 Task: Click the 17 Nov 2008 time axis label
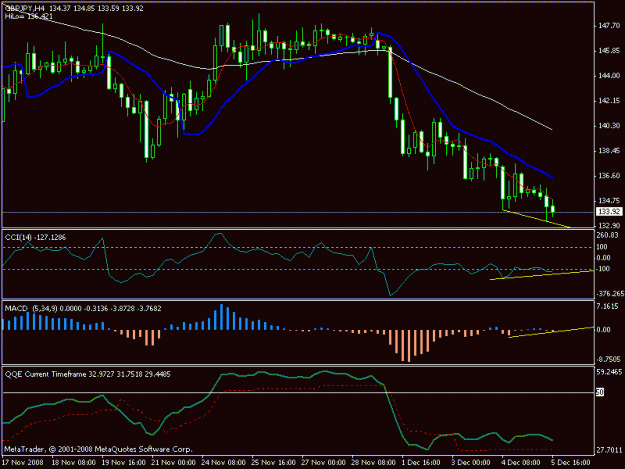coord(22,463)
